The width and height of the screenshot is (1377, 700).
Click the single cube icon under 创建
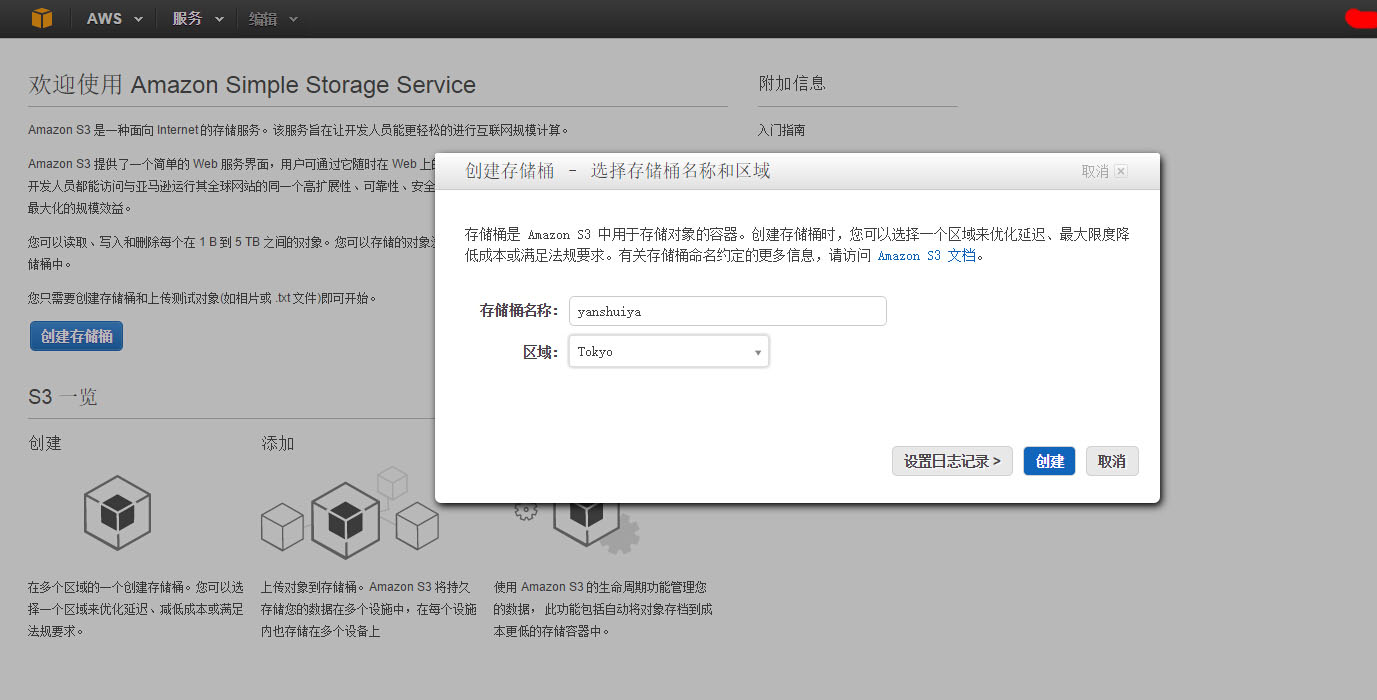click(117, 511)
